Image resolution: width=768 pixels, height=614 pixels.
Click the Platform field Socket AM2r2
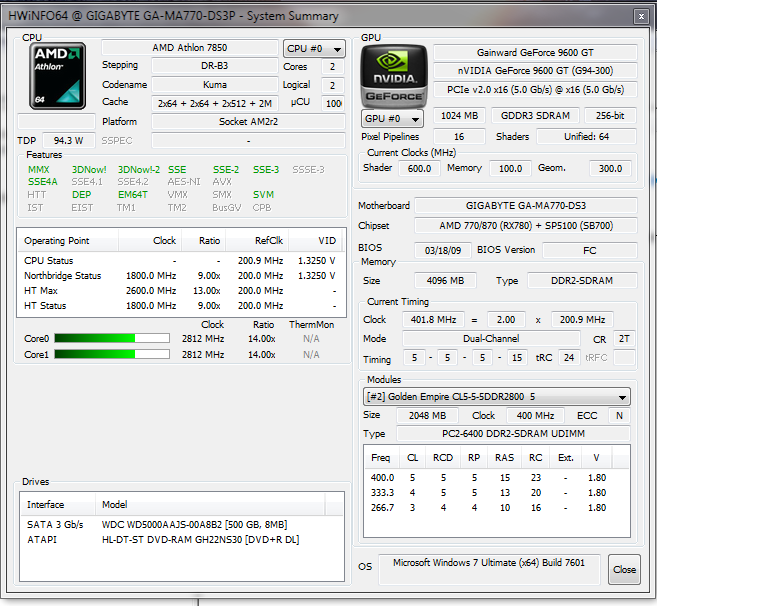pyautogui.click(x=248, y=121)
